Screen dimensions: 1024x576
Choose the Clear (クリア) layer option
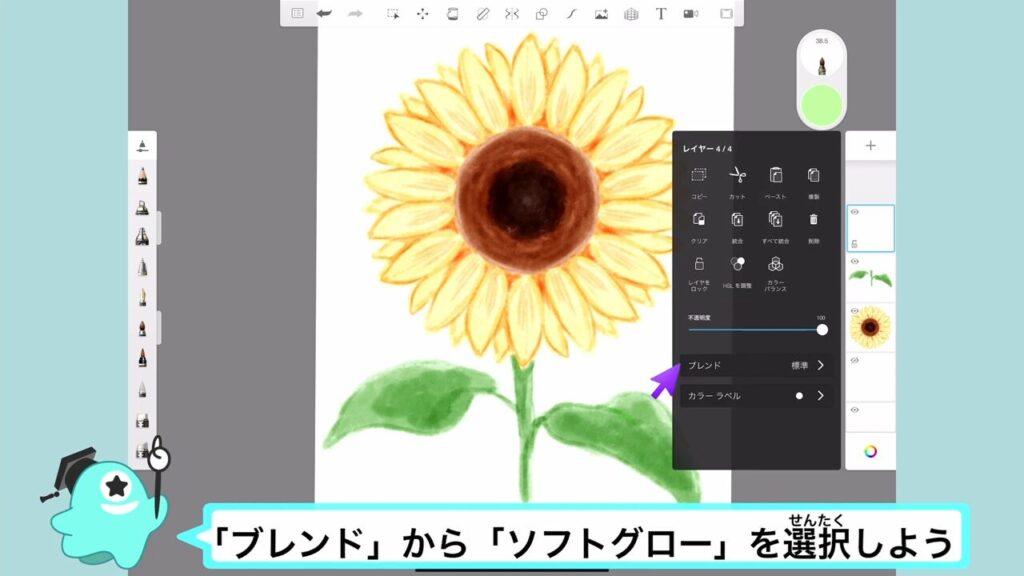tap(699, 219)
